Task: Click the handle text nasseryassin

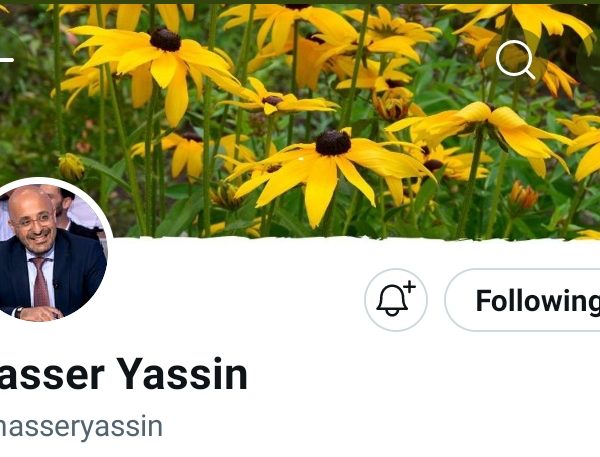Action: coord(81,427)
